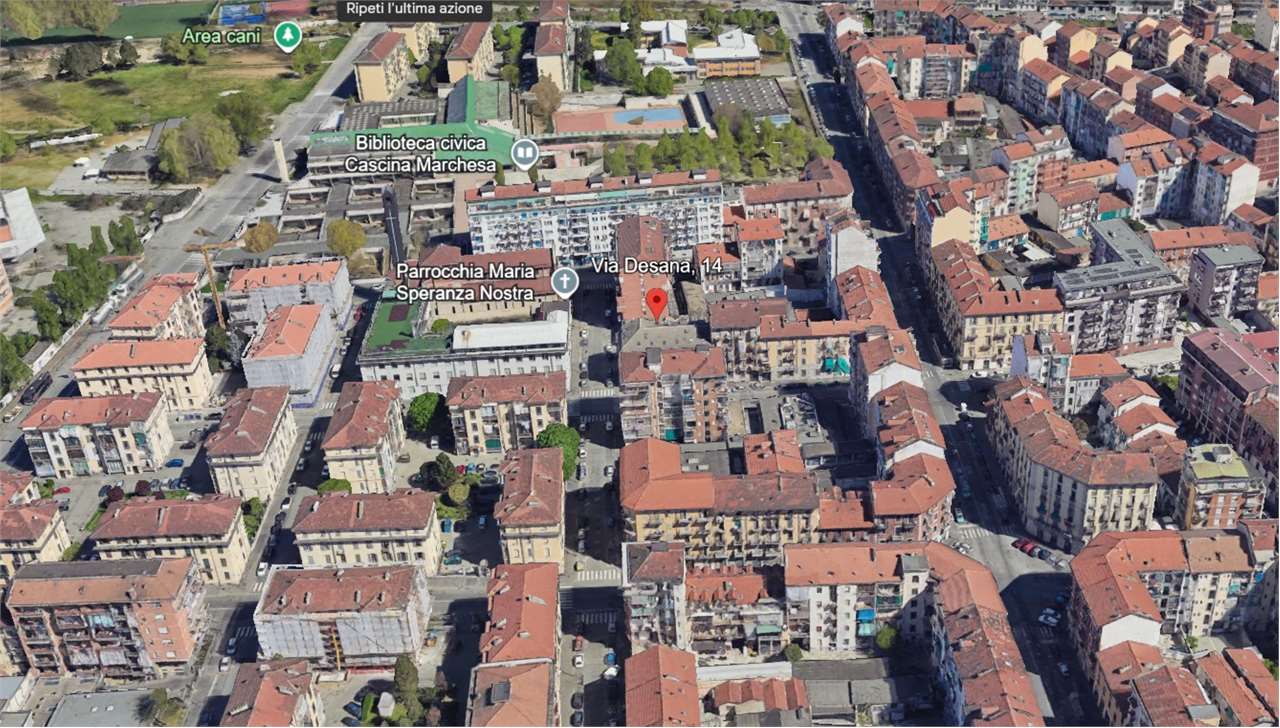This screenshot has width=1280, height=728.
Task: Click the Parrocchia Maria Speranza Nostra church icon
Action: pyautogui.click(x=565, y=282)
